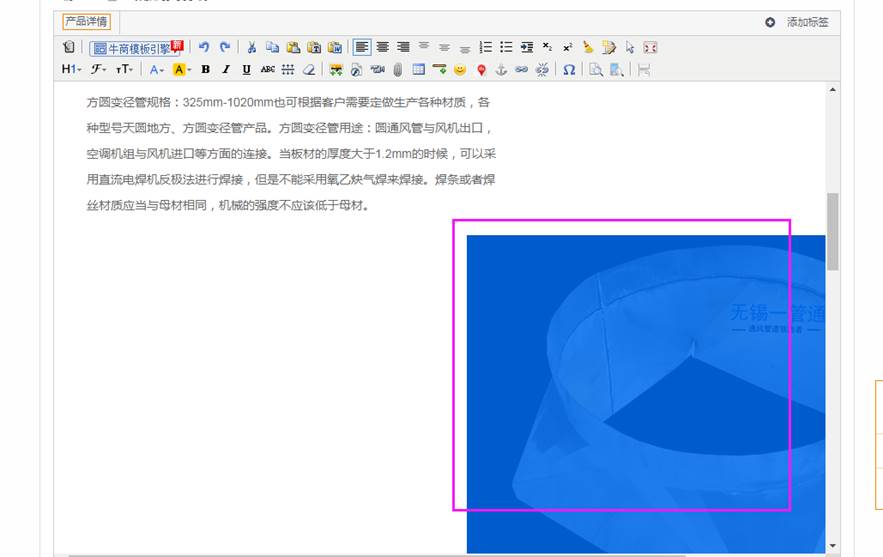Click the editor scroll down arrow
This screenshot has width=883, height=557.
[x=832, y=546]
